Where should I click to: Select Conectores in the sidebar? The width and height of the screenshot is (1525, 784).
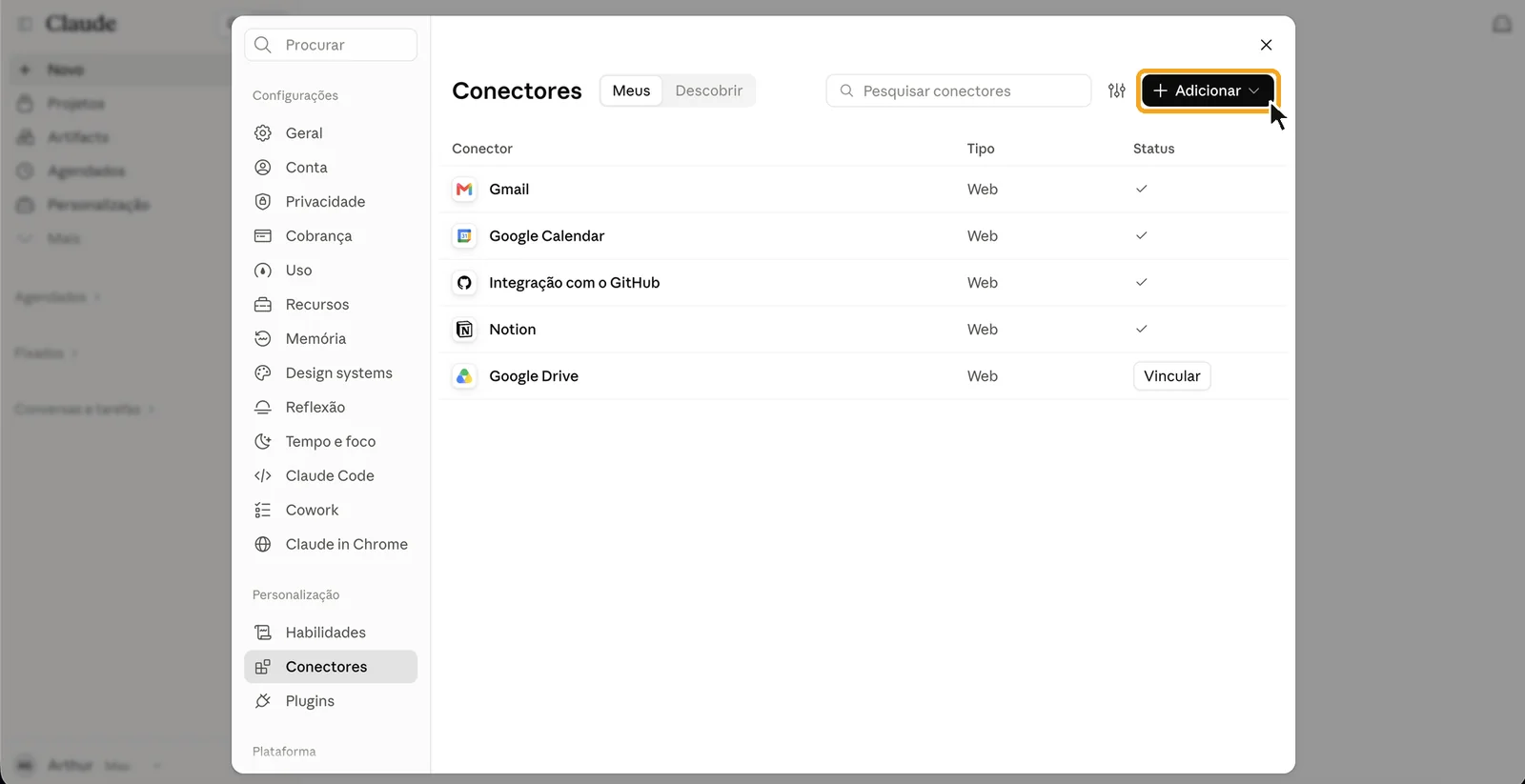(x=331, y=667)
